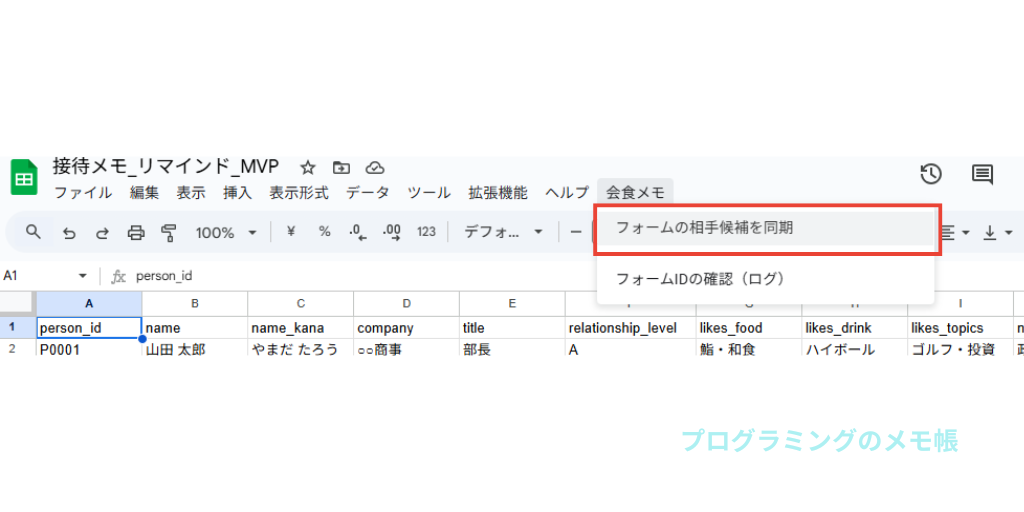Expand the 100% zoom dropdown
1024x512 pixels.
pyautogui.click(x=226, y=232)
